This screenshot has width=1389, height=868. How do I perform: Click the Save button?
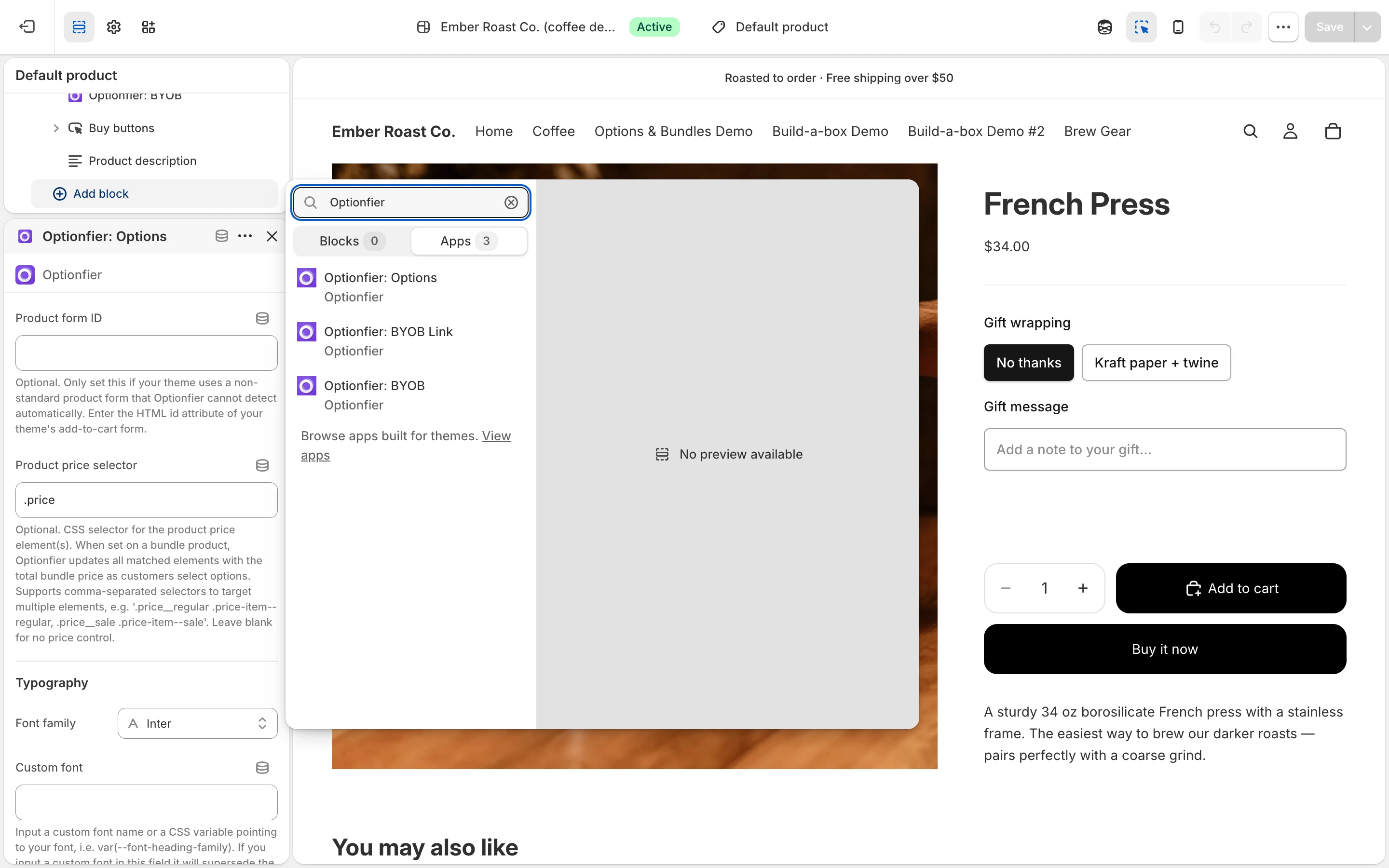[x=1329, y=27]
